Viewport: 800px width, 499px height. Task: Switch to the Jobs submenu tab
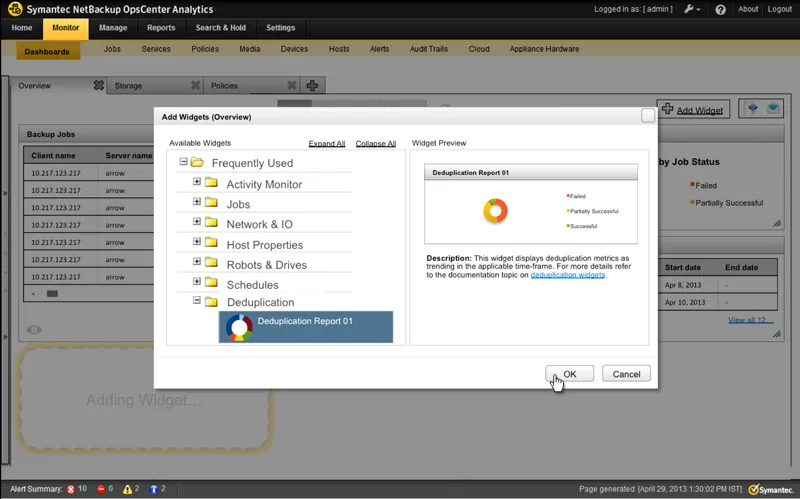pos(112,49)
